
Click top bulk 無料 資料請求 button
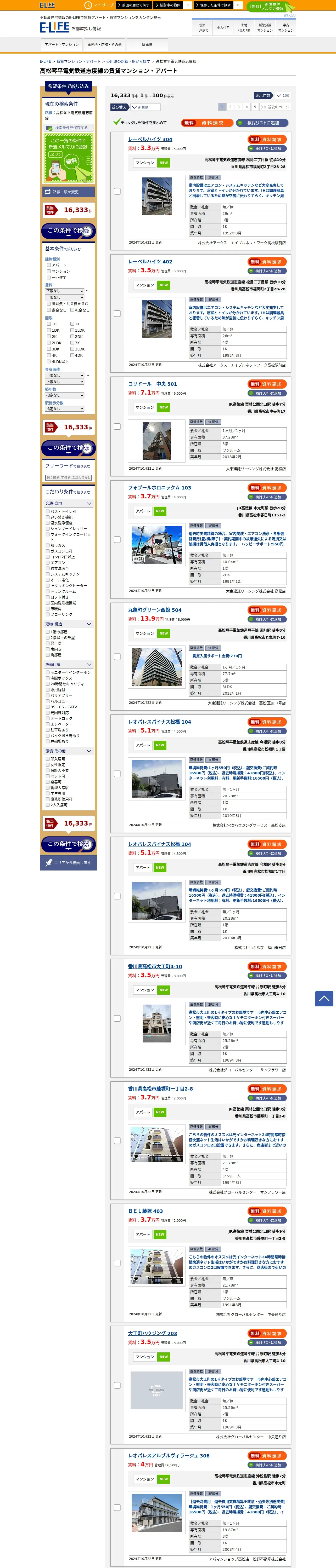(207, 123)
